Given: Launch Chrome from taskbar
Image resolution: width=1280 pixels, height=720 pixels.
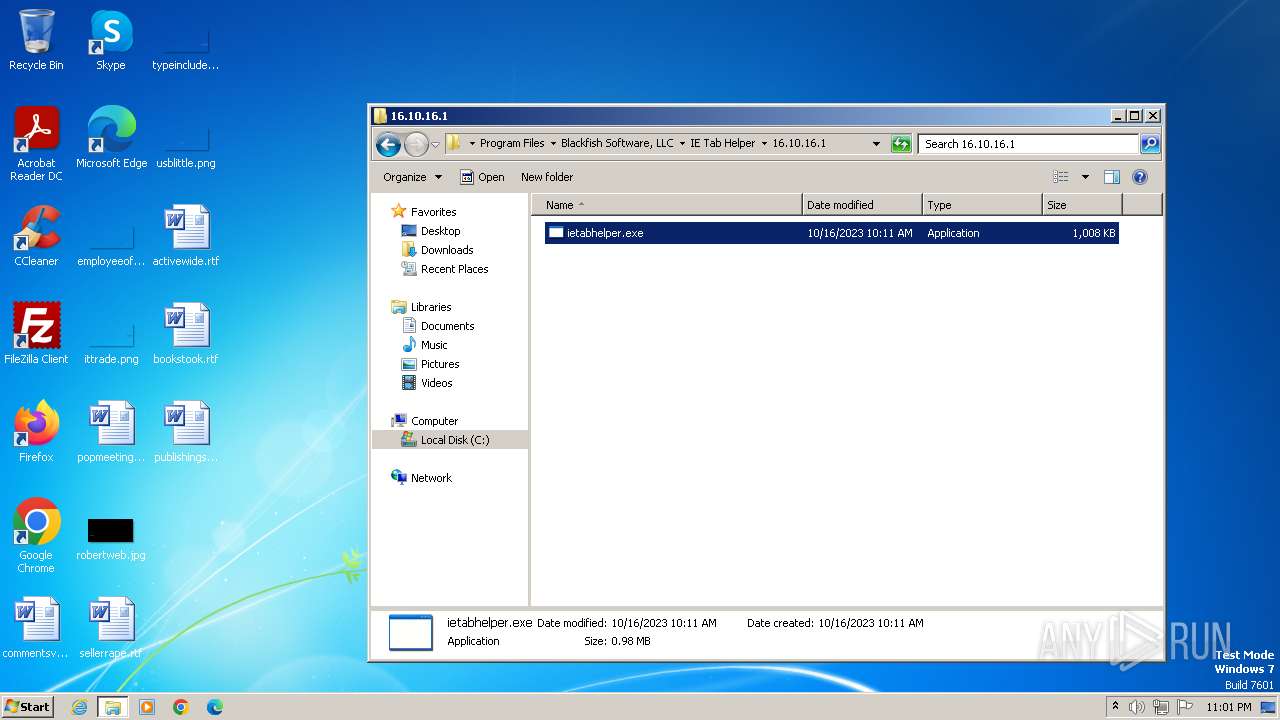Looking at the screenshot, I should [181, 707].
